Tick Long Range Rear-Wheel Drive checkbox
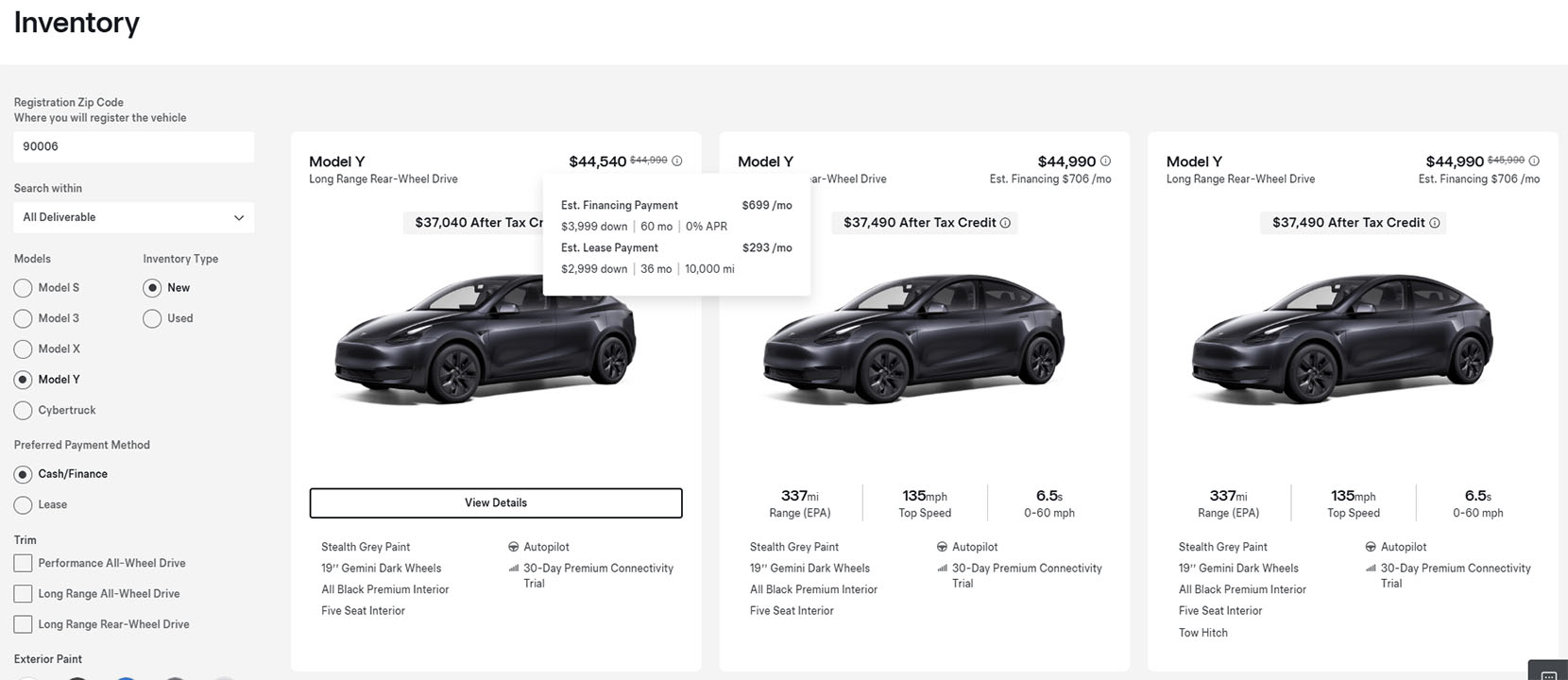 23,624
